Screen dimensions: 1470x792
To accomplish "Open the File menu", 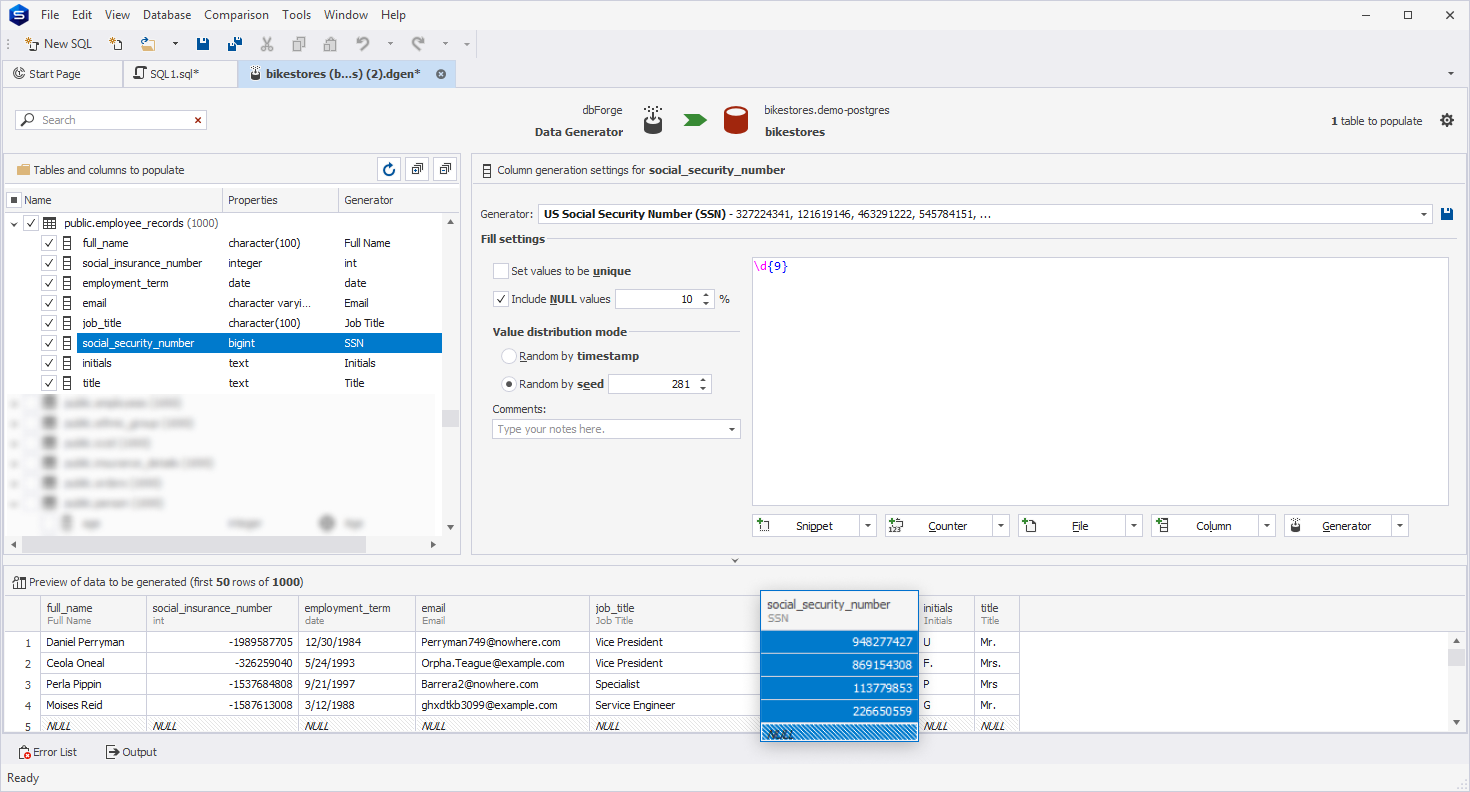I will coord(50,15).
